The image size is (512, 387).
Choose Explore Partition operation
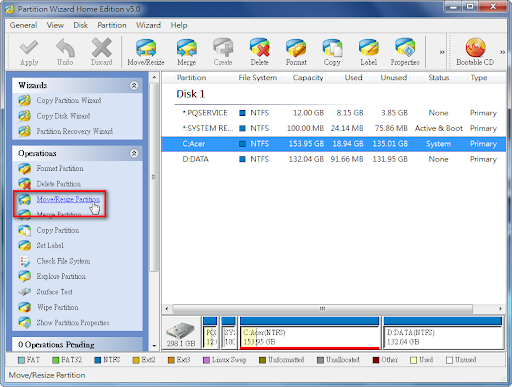[61, 276]
